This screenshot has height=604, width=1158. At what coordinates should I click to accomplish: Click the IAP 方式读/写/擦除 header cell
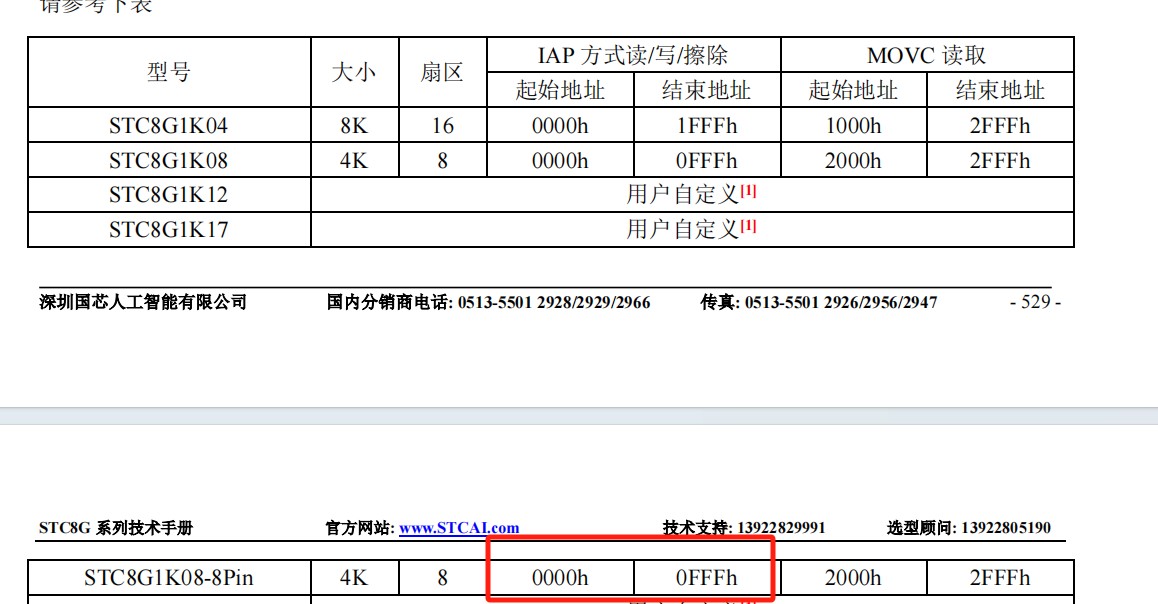click(633, 55)
